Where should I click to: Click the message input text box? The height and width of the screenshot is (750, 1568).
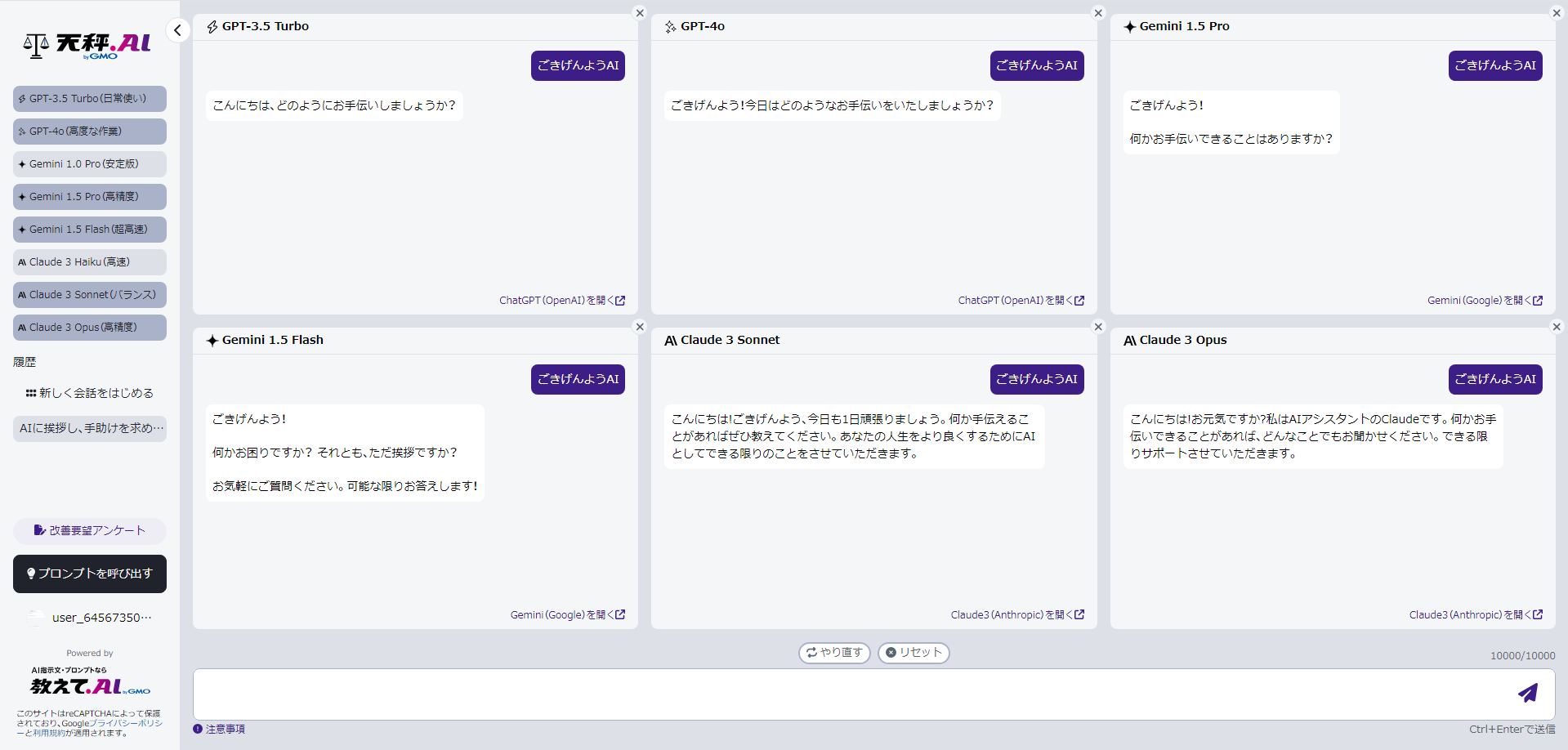850,694
